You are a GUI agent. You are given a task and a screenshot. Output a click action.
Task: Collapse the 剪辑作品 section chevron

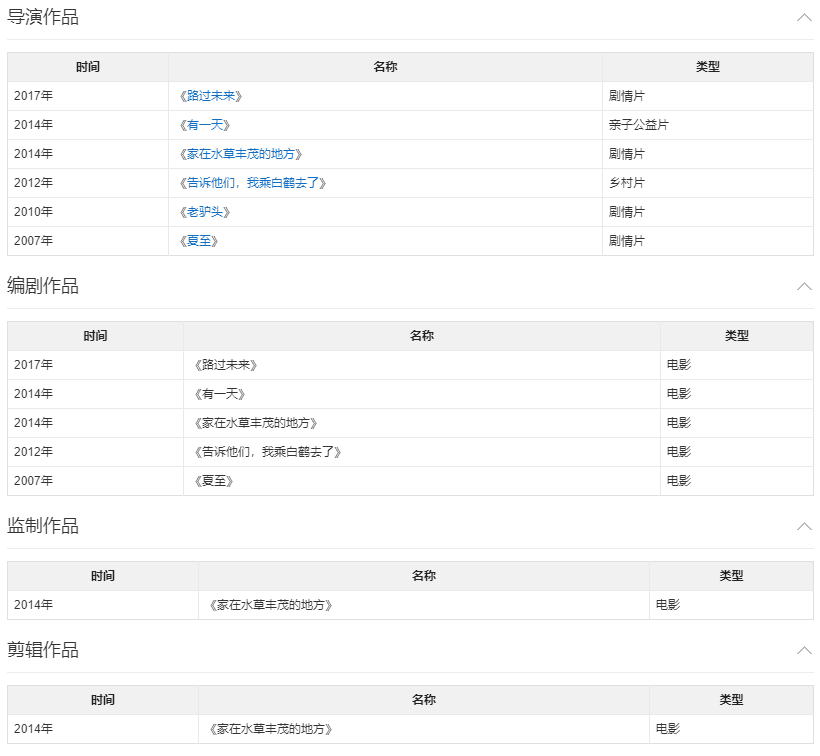(x=804, y=650)
